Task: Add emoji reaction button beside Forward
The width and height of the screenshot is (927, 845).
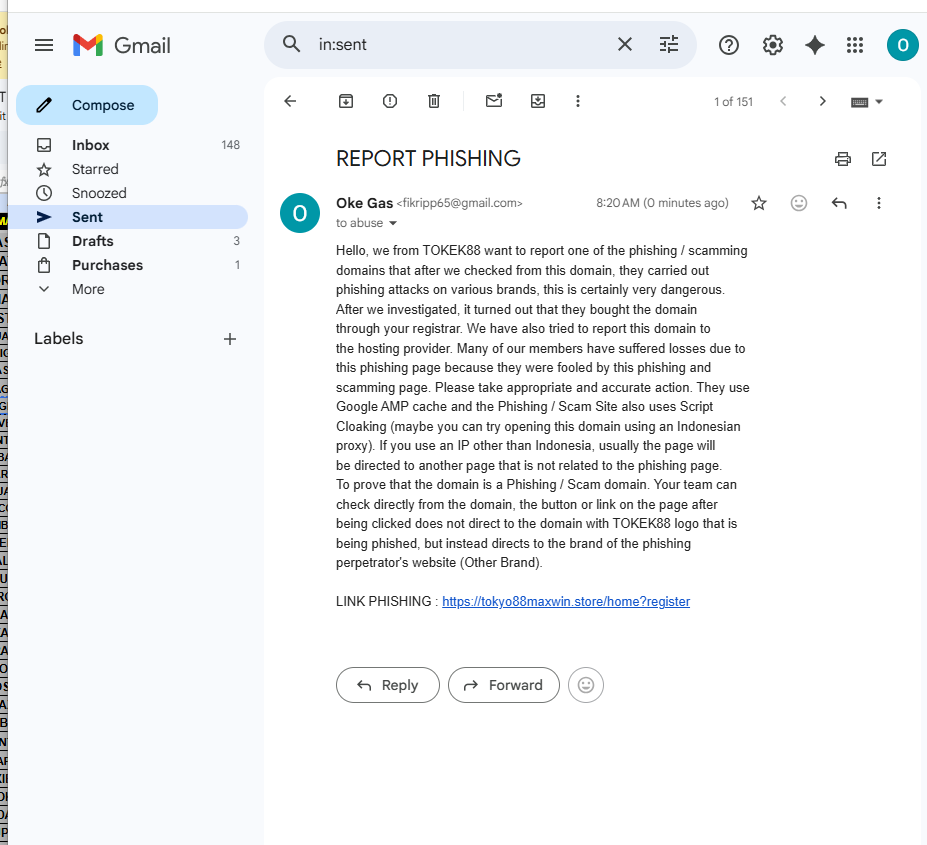Action: 586,685
